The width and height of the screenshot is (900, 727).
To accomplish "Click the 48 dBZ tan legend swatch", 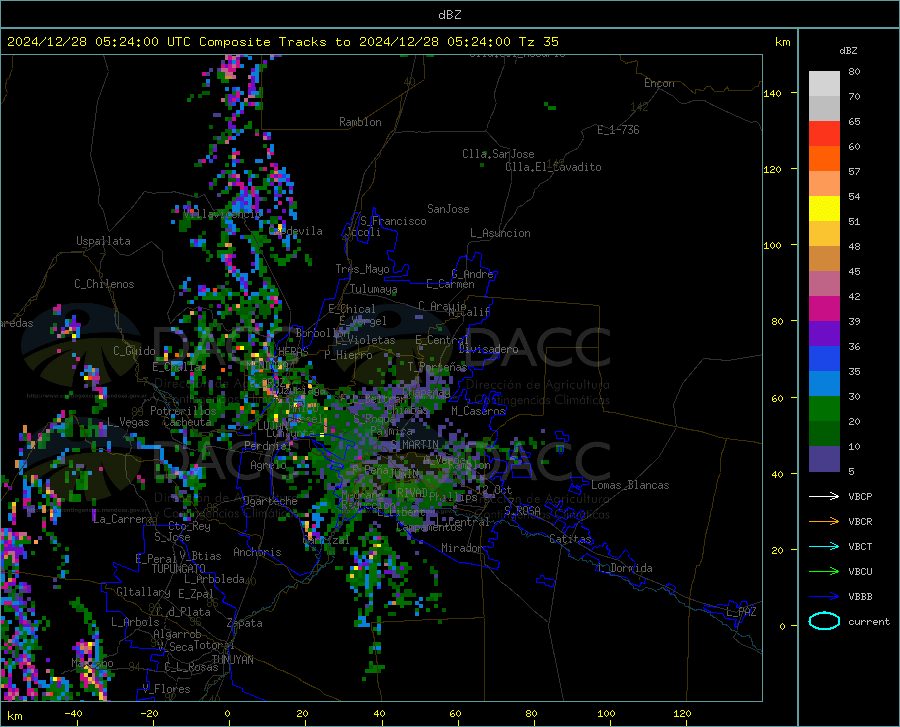I will (824, 259).
